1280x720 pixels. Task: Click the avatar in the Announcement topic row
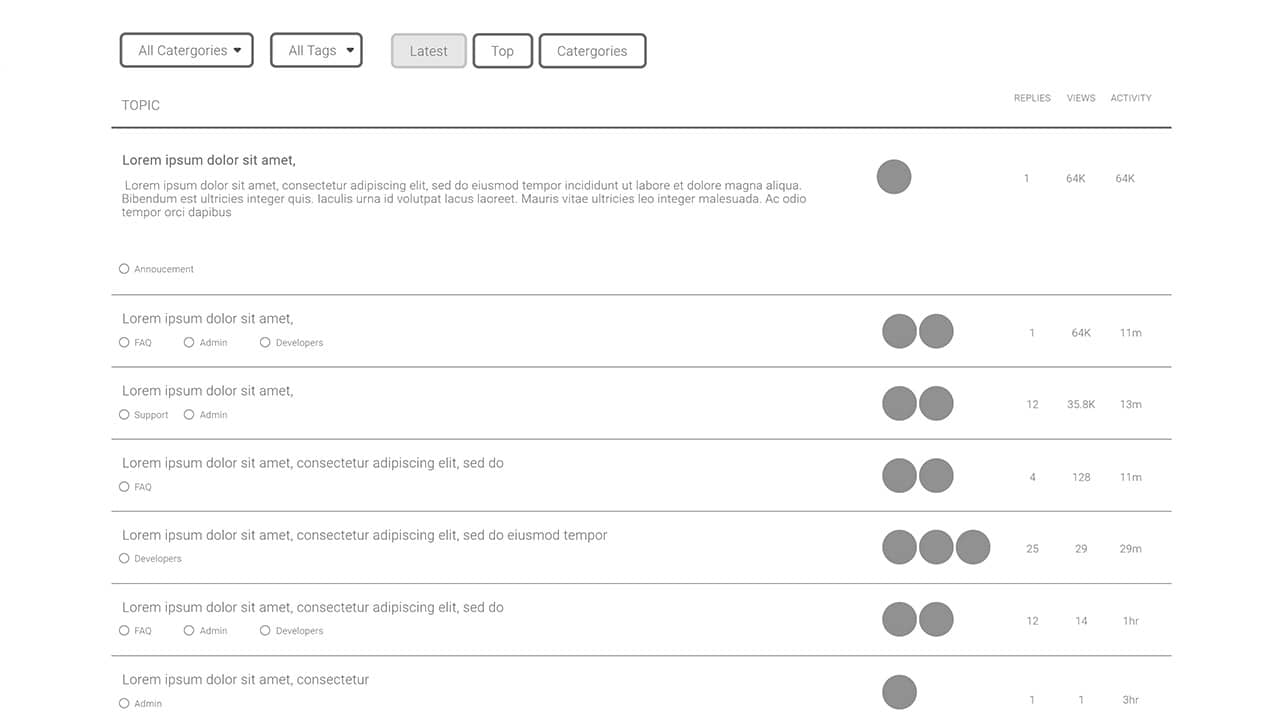(x=894, y=177)
